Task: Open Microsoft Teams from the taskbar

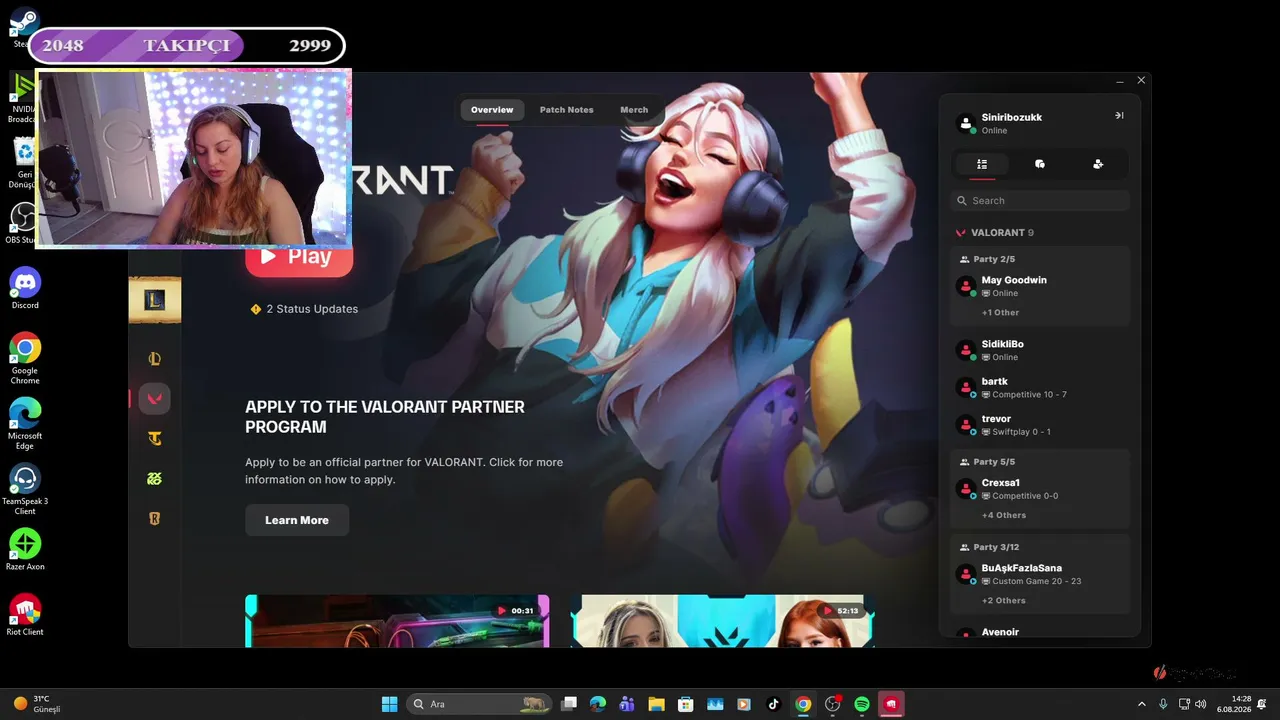Action: tap(627, 704)
